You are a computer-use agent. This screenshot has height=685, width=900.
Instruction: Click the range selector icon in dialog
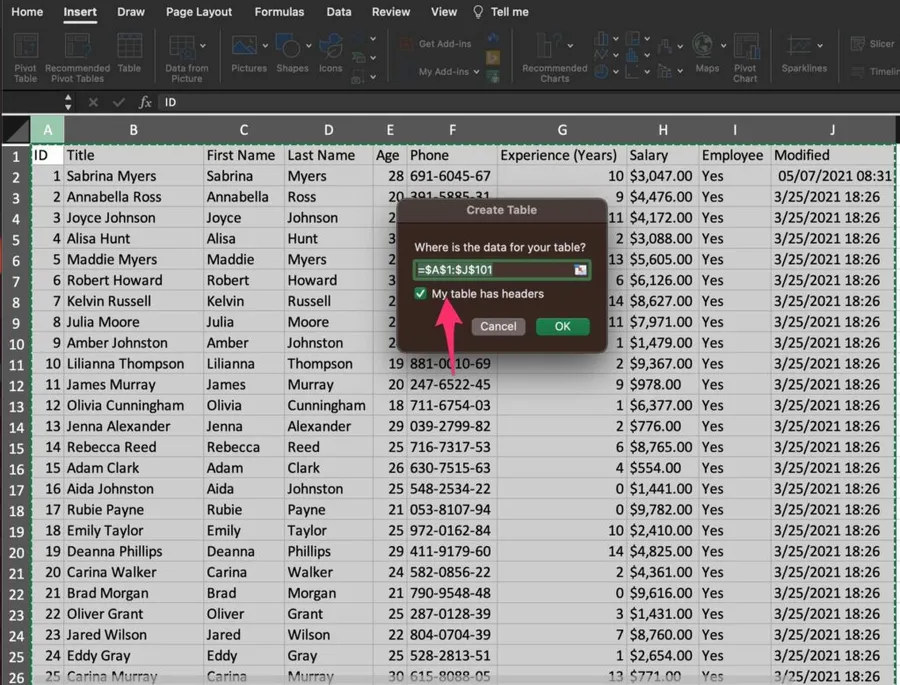(580, 271)
